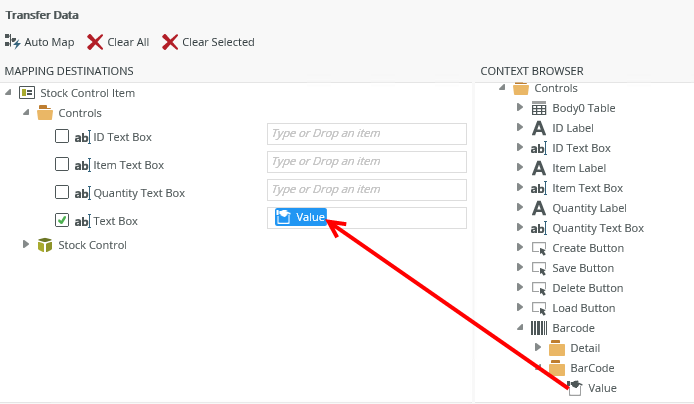Click the Clear Selected red X icon
The height and width of the screenshot is (404, 694).
point(170,42)
